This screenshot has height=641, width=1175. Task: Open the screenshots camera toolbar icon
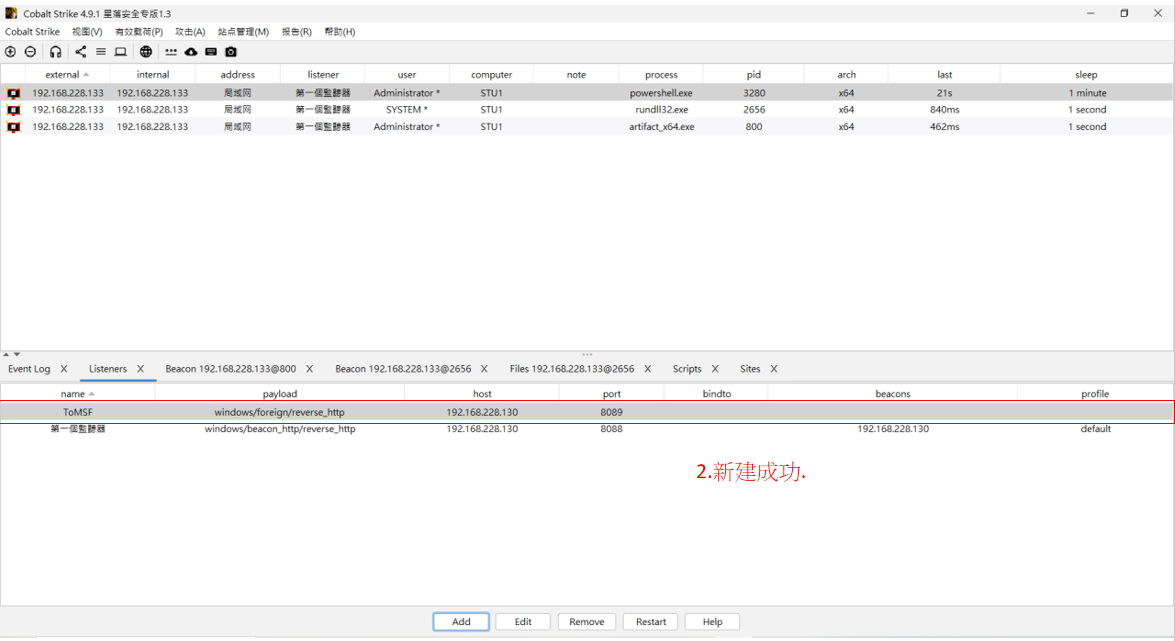[231, 52]
